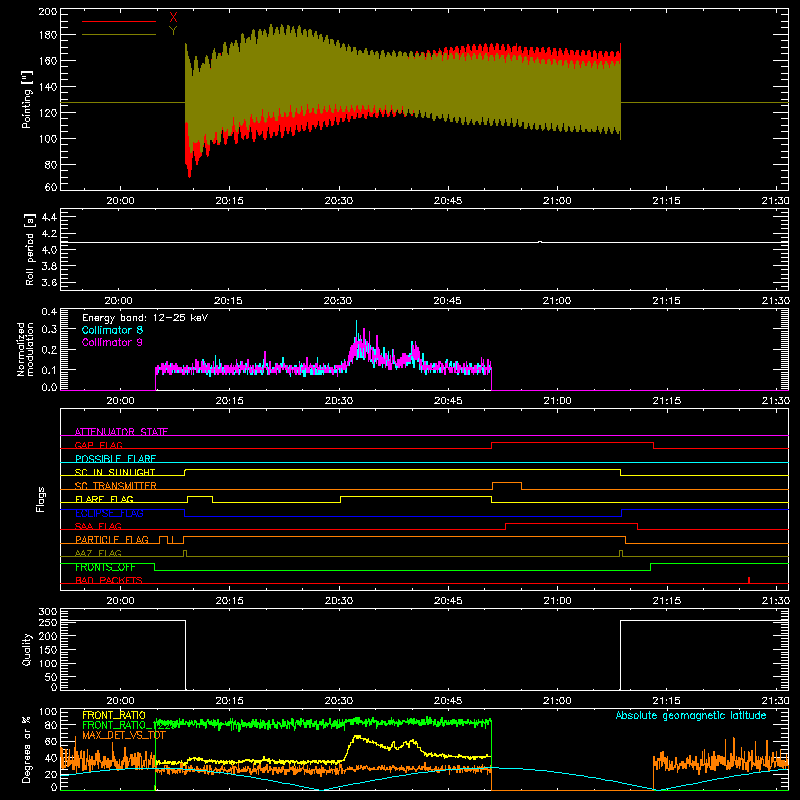Click '21:00' tick label under Flags plot
Viewport: 800px width, 800px height.
coord(557,601)
